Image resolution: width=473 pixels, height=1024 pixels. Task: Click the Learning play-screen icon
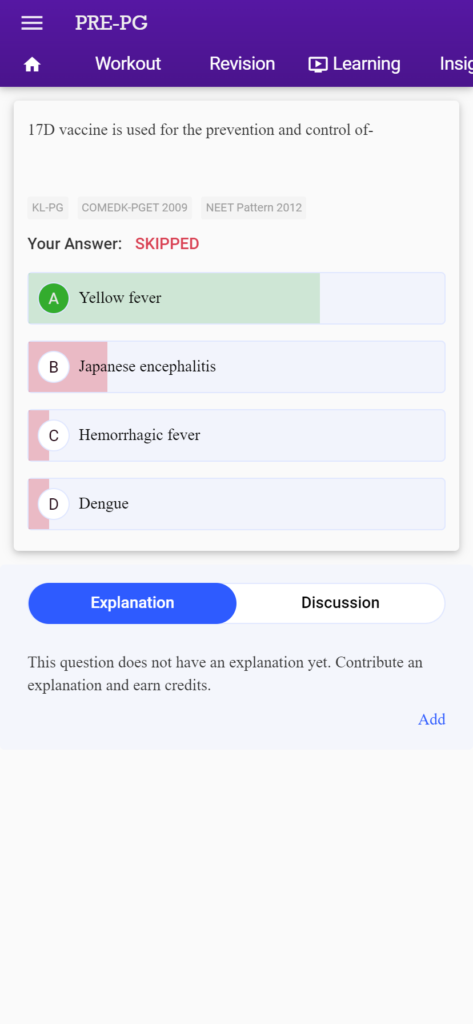318,64
